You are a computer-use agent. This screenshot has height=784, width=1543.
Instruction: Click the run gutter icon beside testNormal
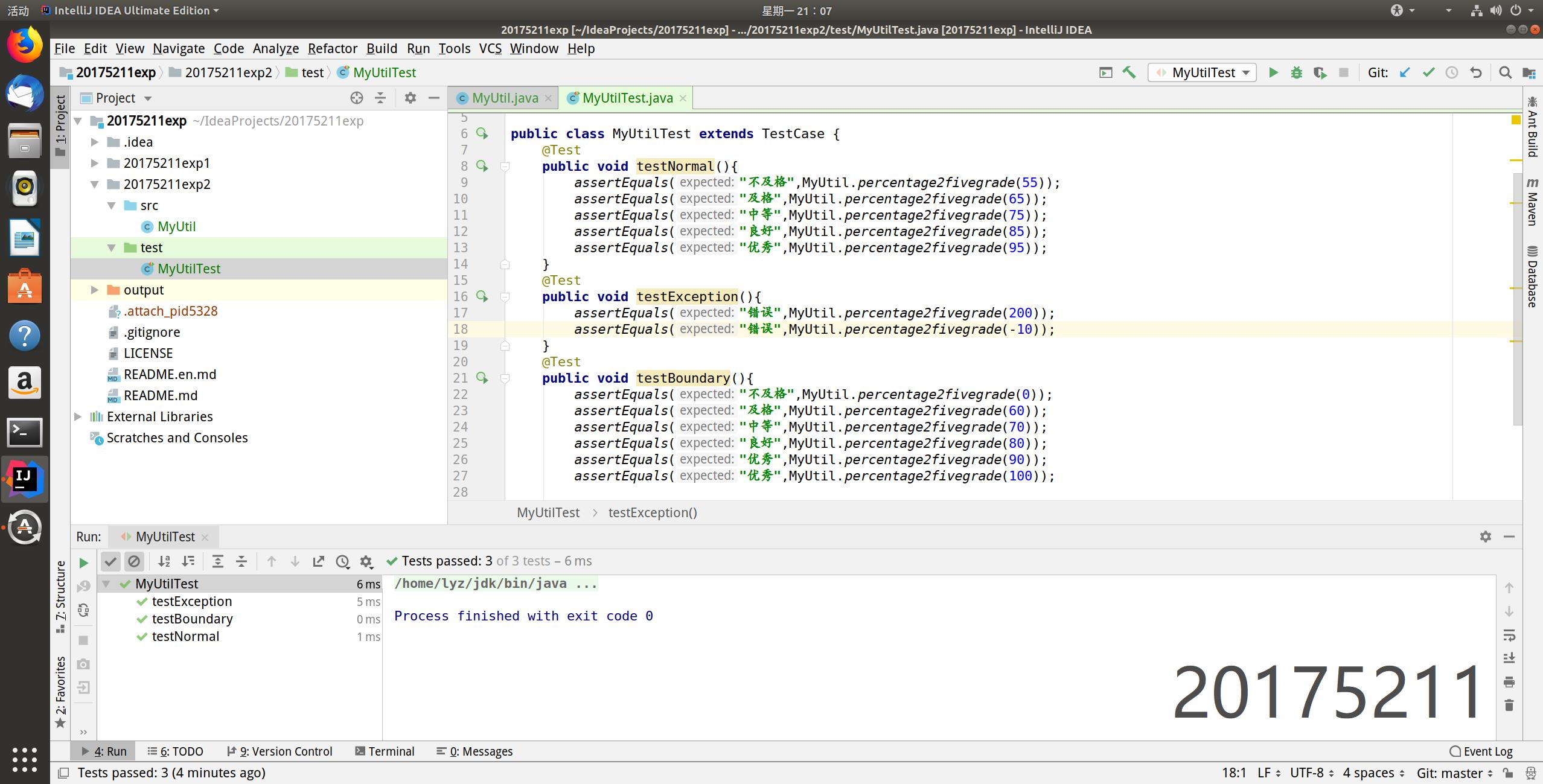(x=482, y=165)
